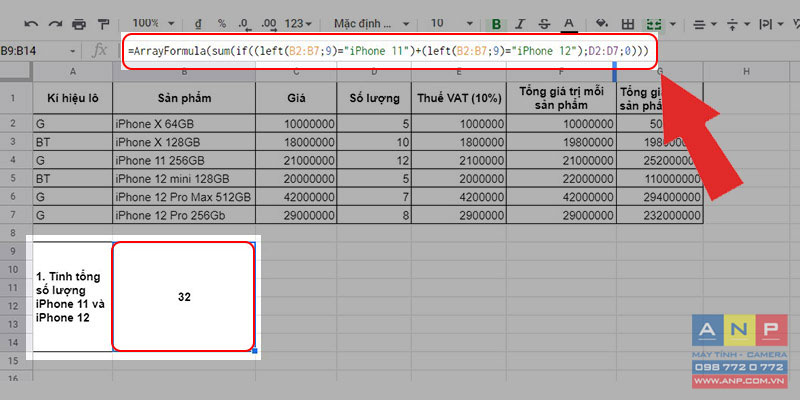Select column C header
Viewport: 800px width, 400px height.
tap(296, 72)
